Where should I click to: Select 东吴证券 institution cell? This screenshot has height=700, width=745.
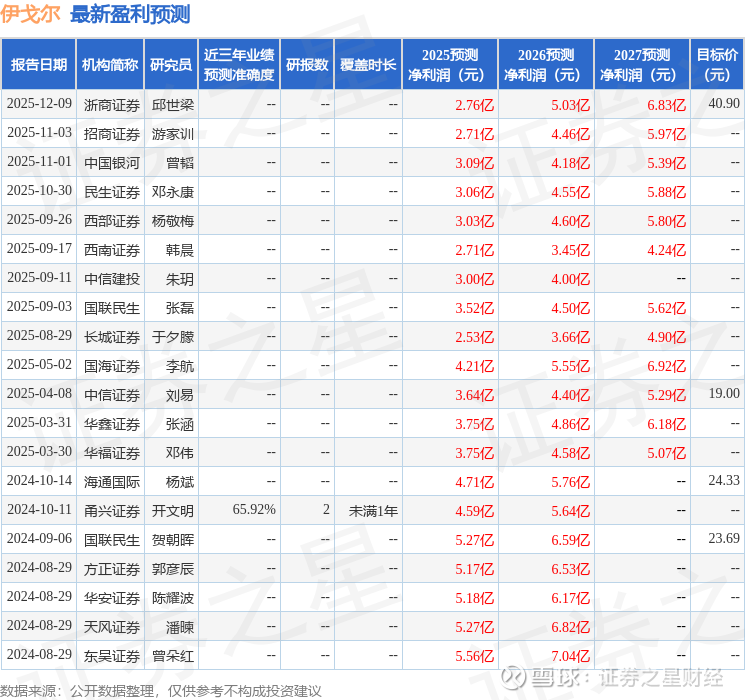coord(112,655)
